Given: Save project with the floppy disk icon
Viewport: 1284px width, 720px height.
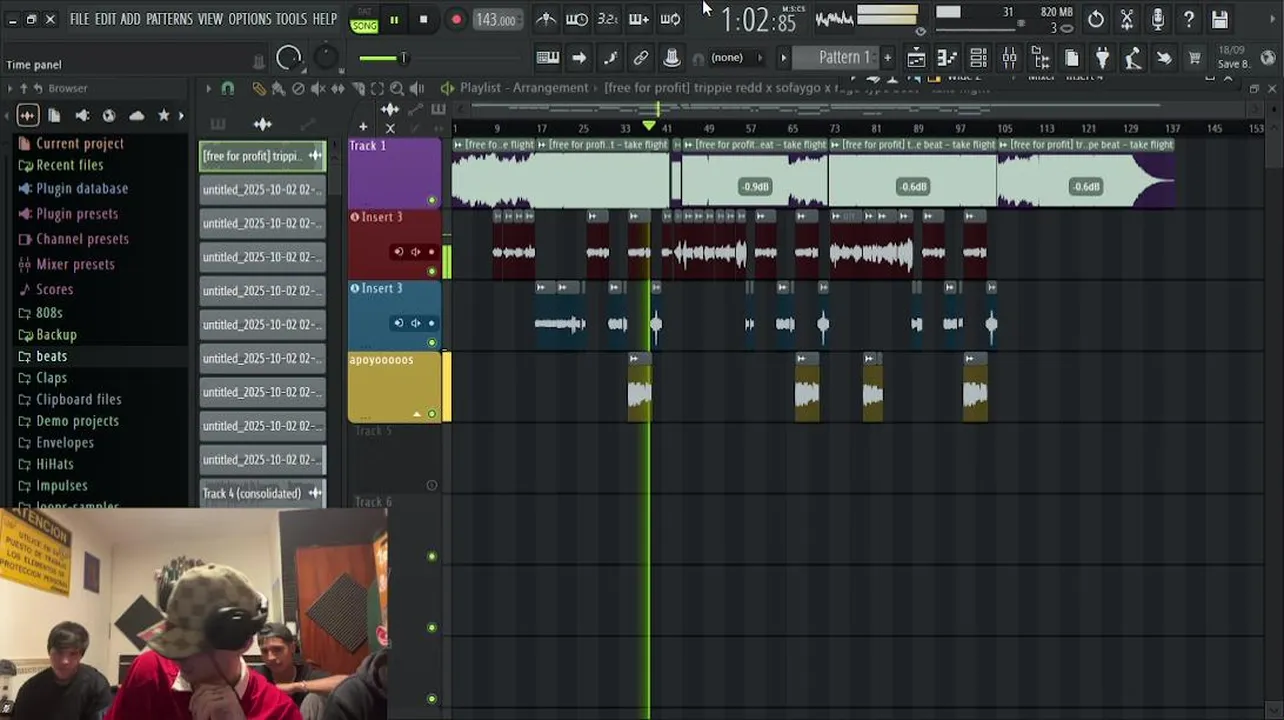Looking at the screenshot, I should [1220, 19].
